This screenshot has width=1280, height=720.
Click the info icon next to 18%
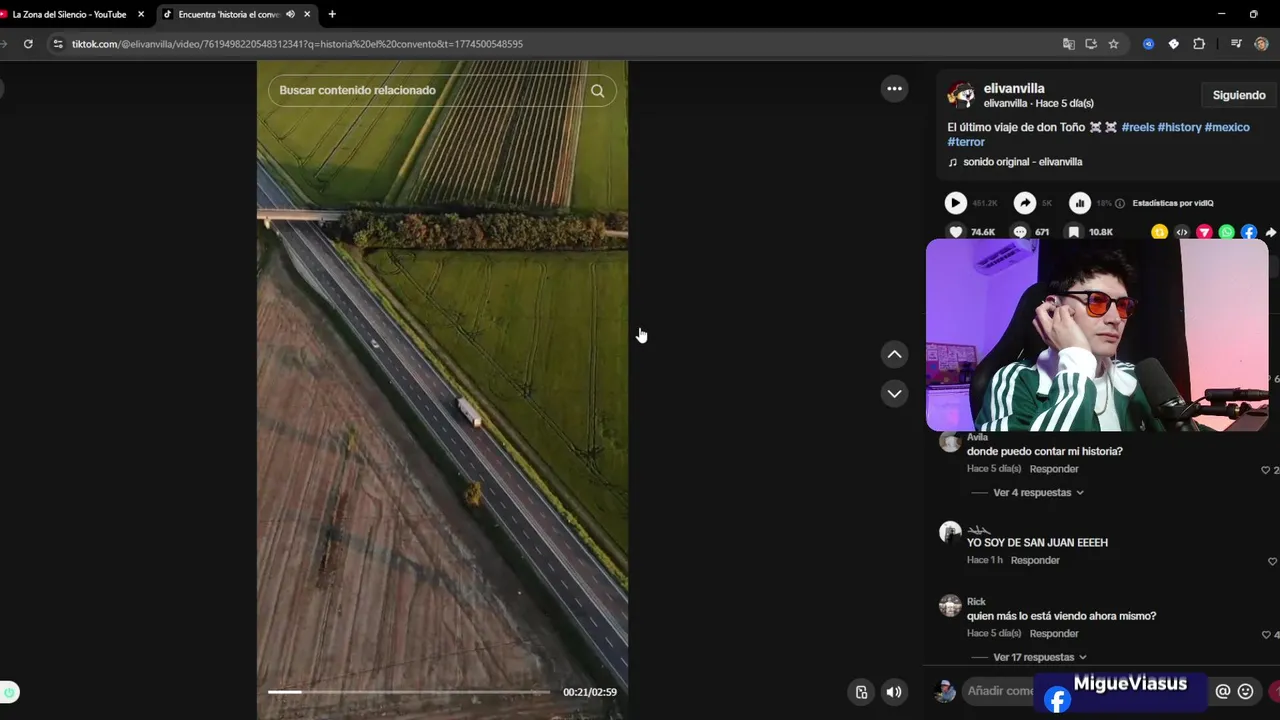[1119, 203]
